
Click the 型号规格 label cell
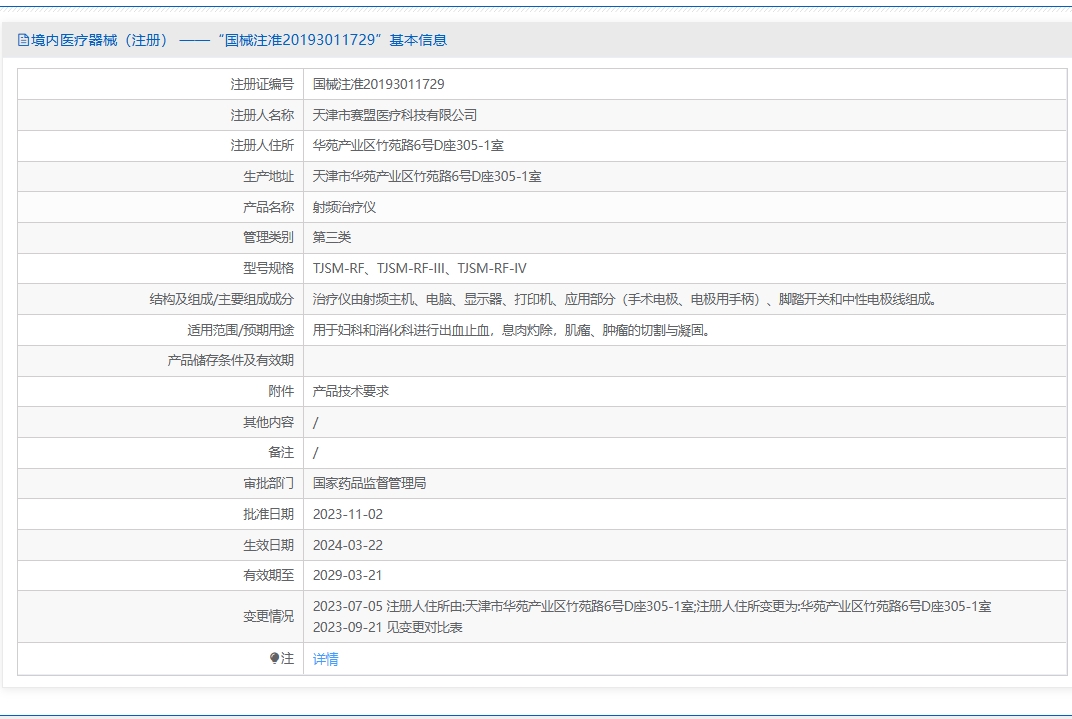(x=161, y=268)
